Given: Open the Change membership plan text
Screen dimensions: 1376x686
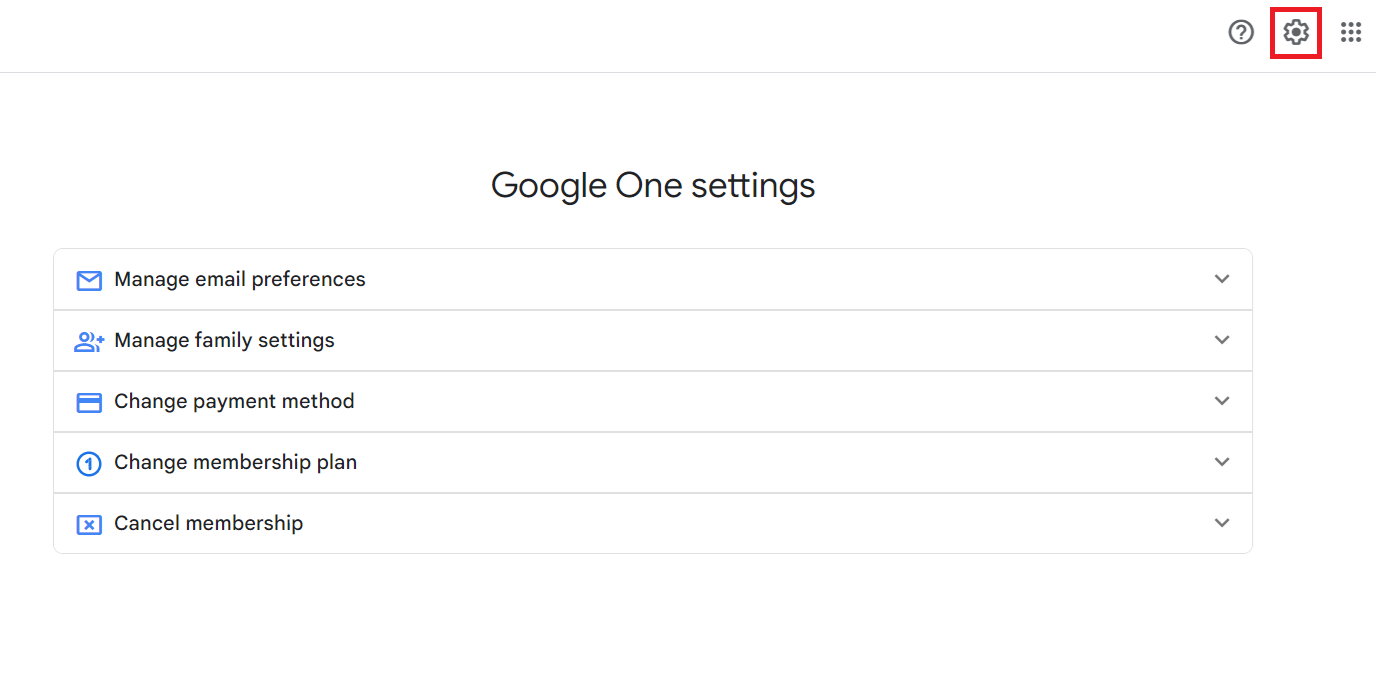Looking at the screenshot, I should pyautogui.click(x=235, y=462).
